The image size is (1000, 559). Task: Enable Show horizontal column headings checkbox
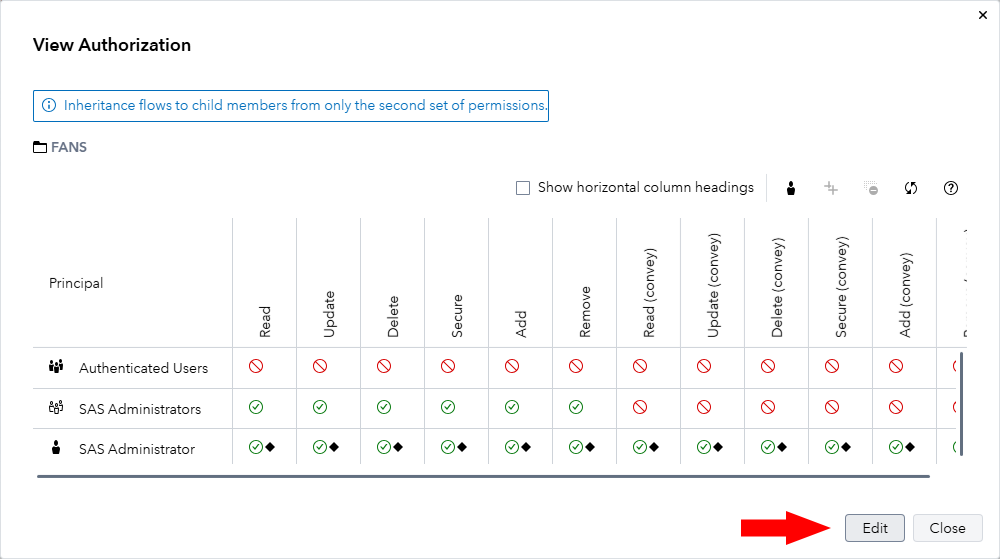pyautogui.click(x=522, y=188)
